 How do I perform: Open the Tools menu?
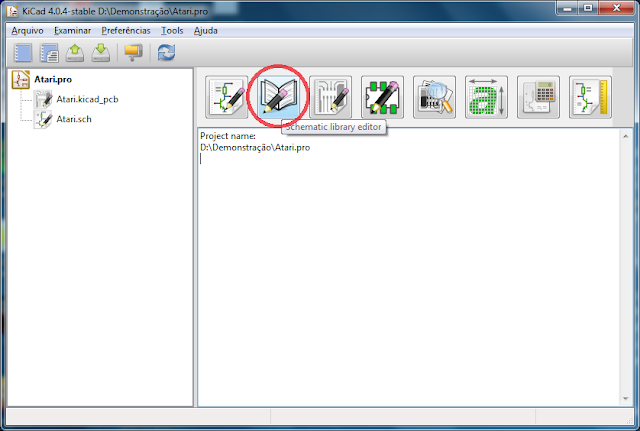(x=172, y=31)
